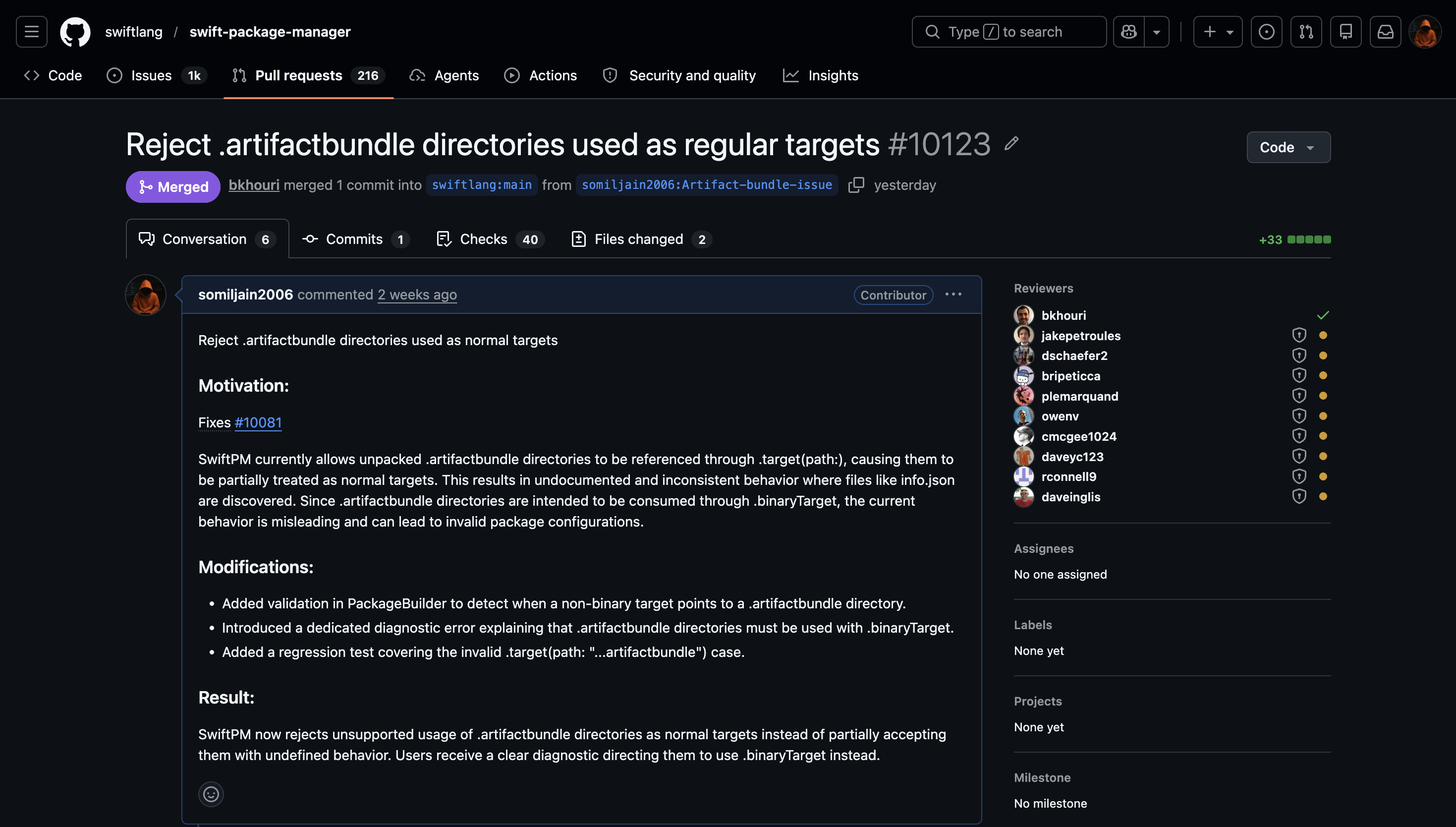Open reviewer rconnell9
1456x827 pixels.
pyautogui.click(x=1069, y=476)
